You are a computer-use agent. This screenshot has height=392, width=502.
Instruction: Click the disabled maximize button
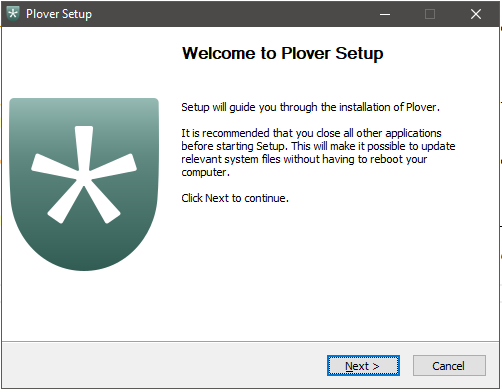tap(430, 14)
